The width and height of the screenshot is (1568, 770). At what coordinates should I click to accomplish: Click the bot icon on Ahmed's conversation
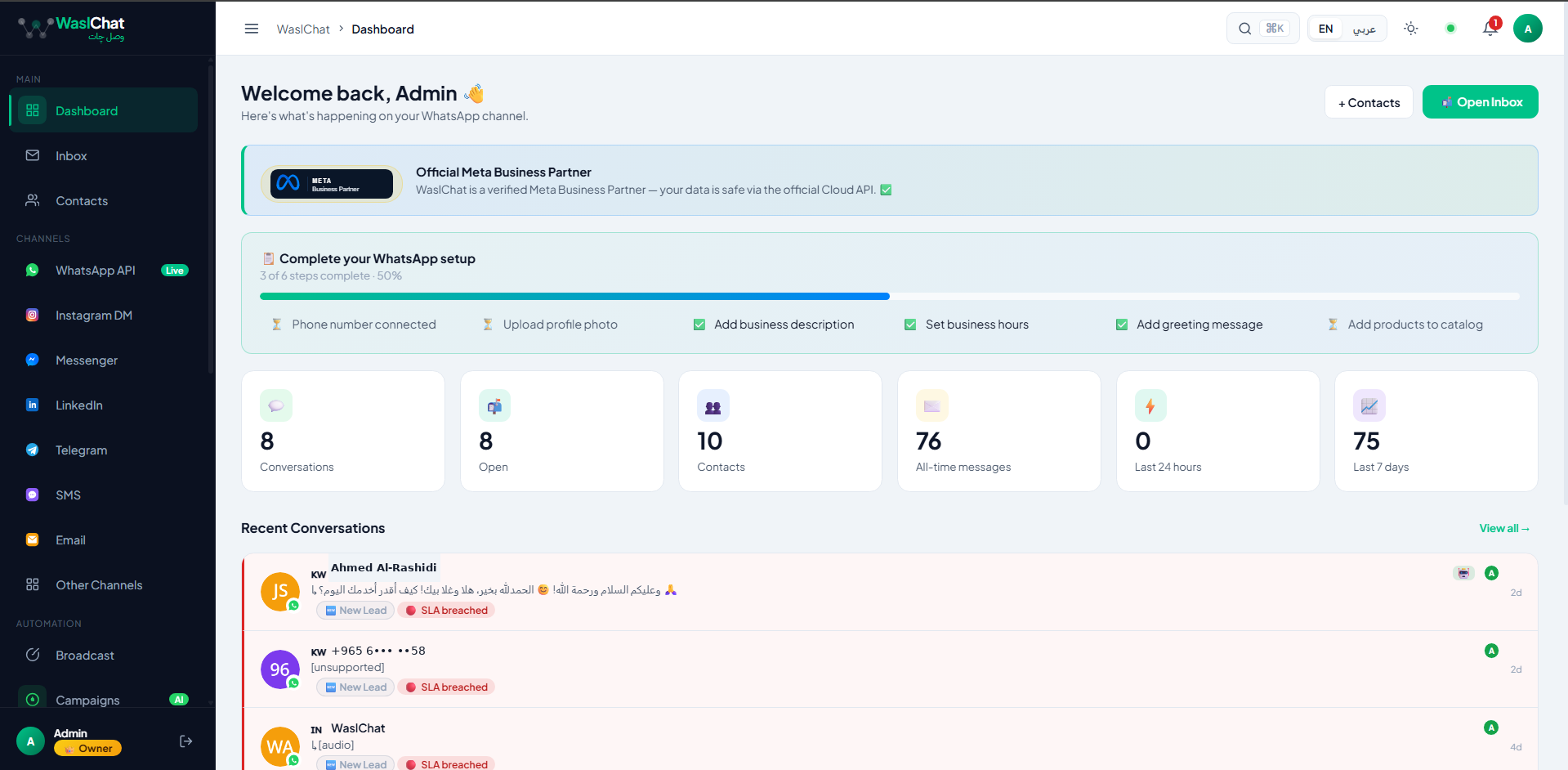pyautogui.click(x=1463, y=573)
